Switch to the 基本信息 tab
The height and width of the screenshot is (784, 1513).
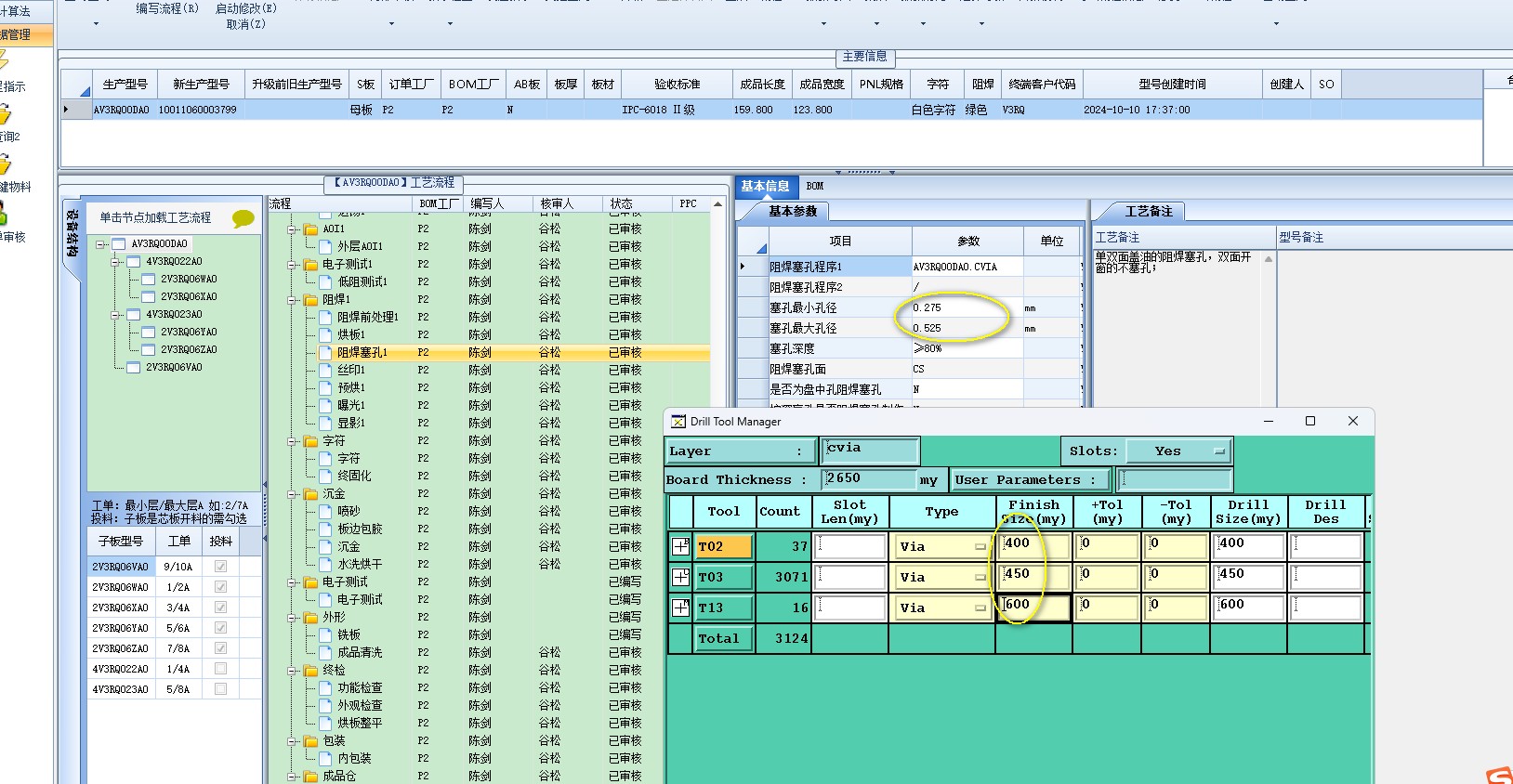(x=765, y=186)
